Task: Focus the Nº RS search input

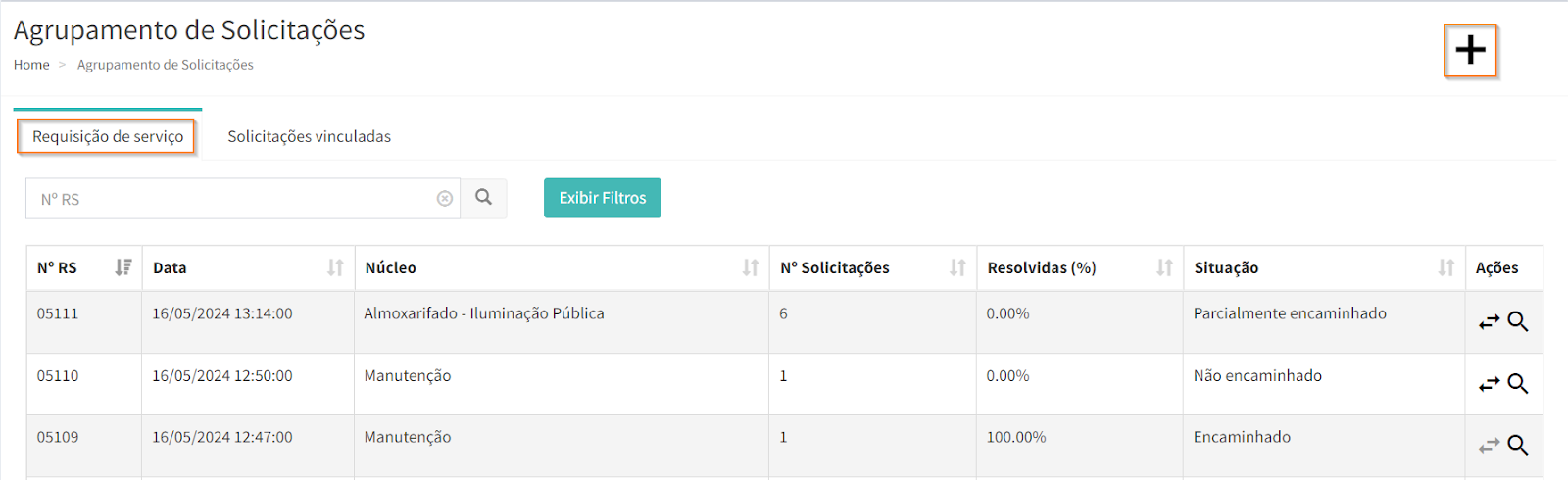Action: 230,199
